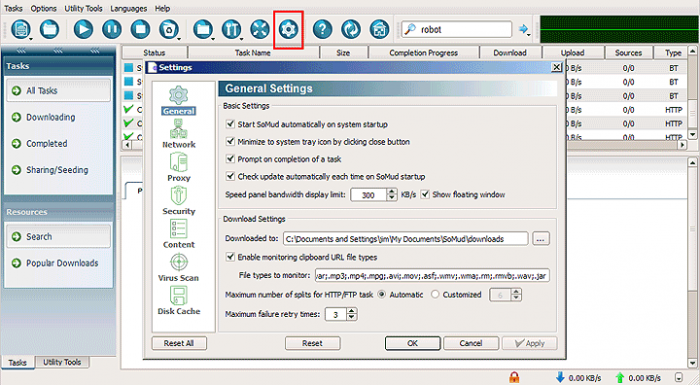Open dropdown arrow beside delete task icon
The image size is (700, 385).
[179, 38]
